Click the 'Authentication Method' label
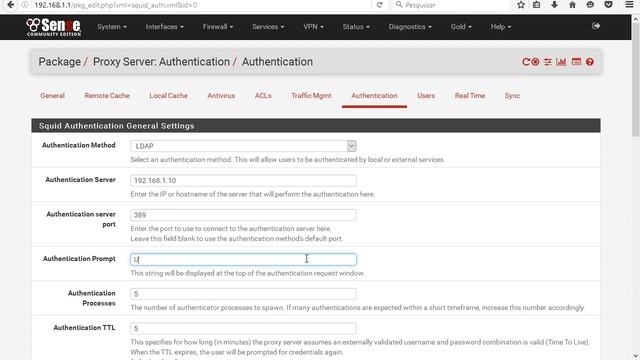 (79, 145)
